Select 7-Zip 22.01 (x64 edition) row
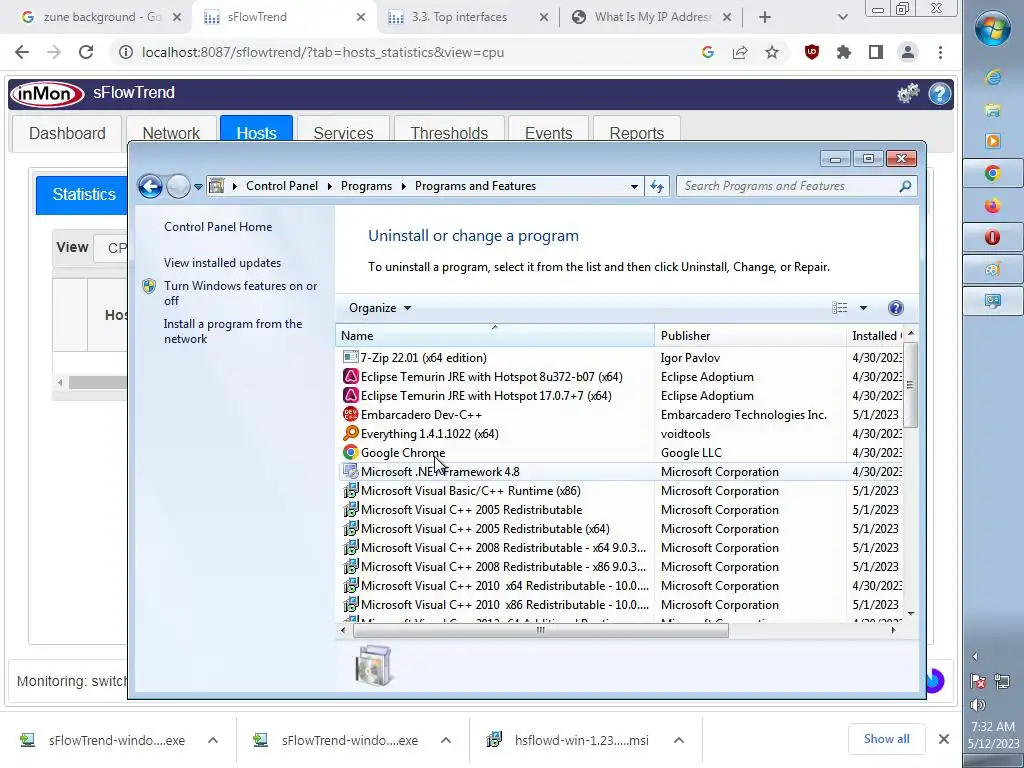The width and height of the screenshot is (1024, 768). point(622,358)
